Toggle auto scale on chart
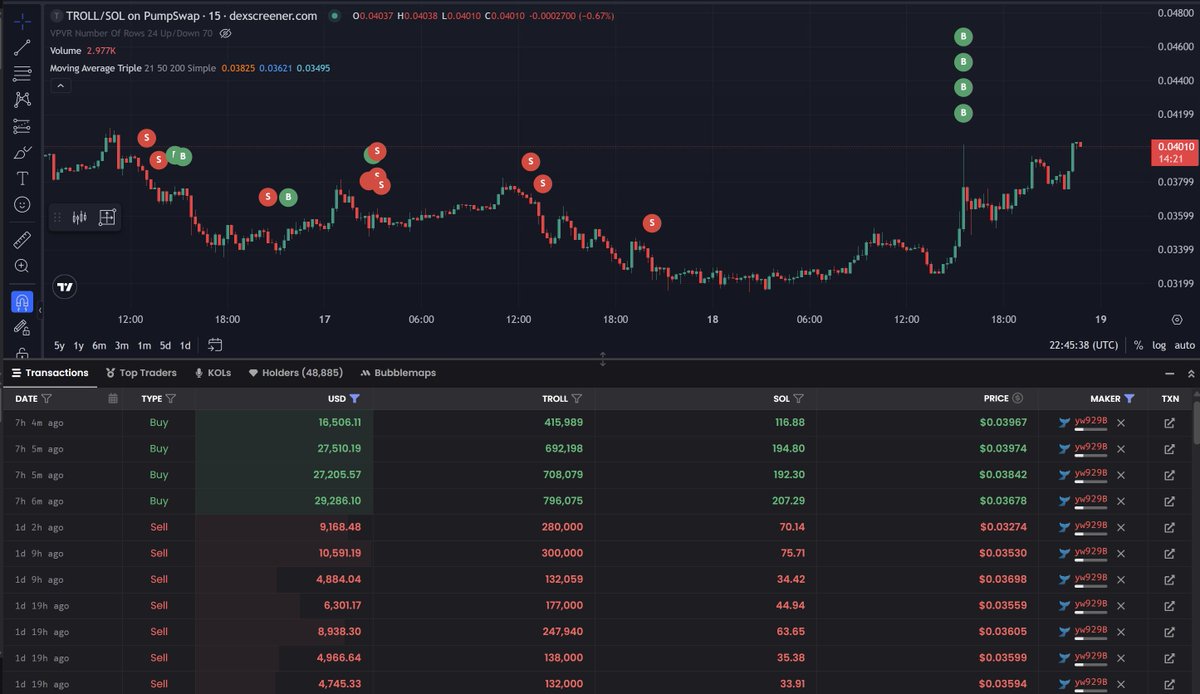The height and width of the screenshot is (694, 1200). [x=1184, y=345]
